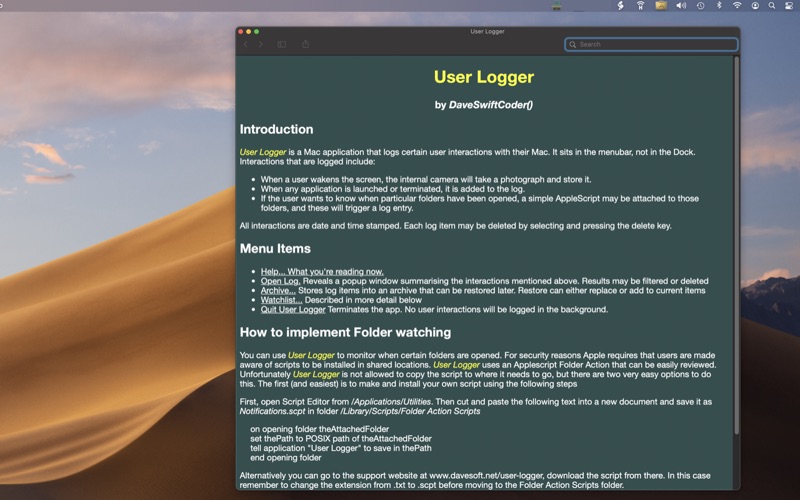Image resolution: width=800 pixels, height=500 pixels.
Task: Close the User Logger help window
Action: pos(241,32)
